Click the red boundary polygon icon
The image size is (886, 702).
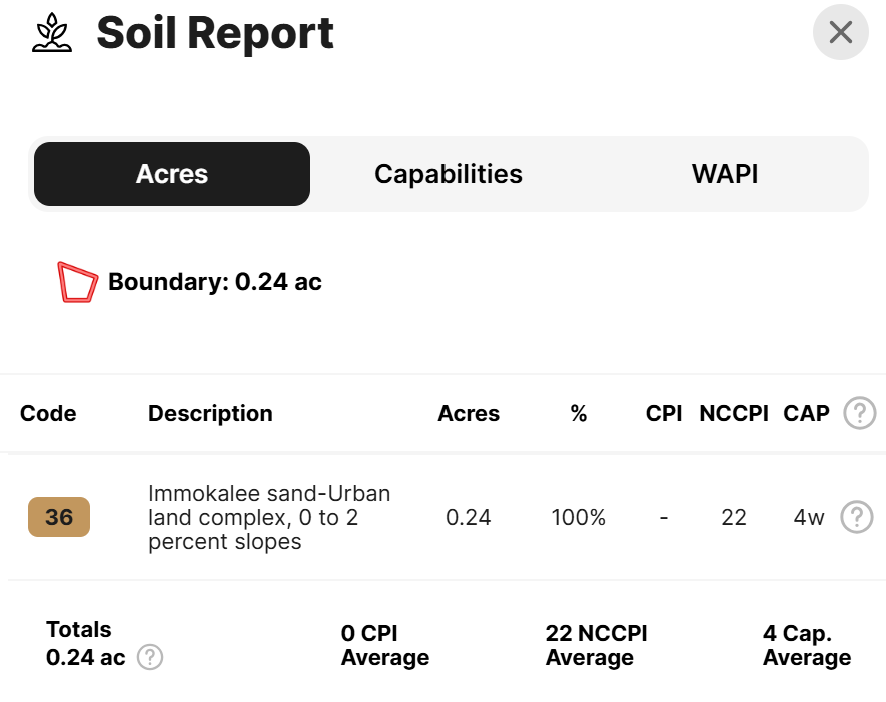coord(77,282)
